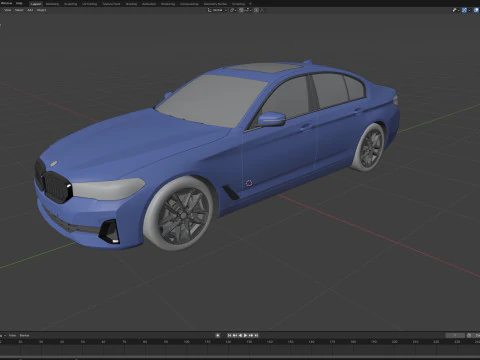Click the 3D cursor near the car door
Viewport: 480px width, 360px height.
coord(249,183)
